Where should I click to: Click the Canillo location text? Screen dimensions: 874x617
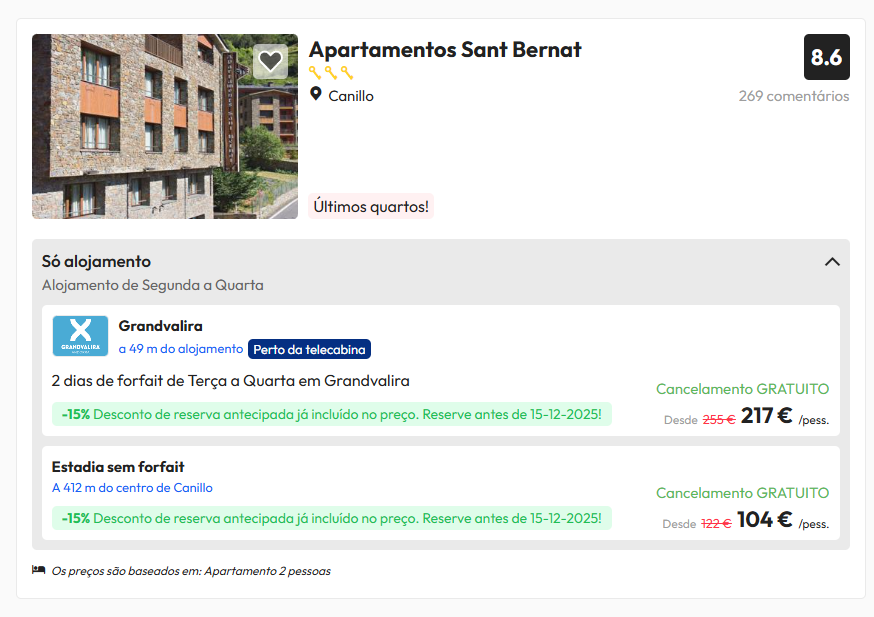pos(351,96)
